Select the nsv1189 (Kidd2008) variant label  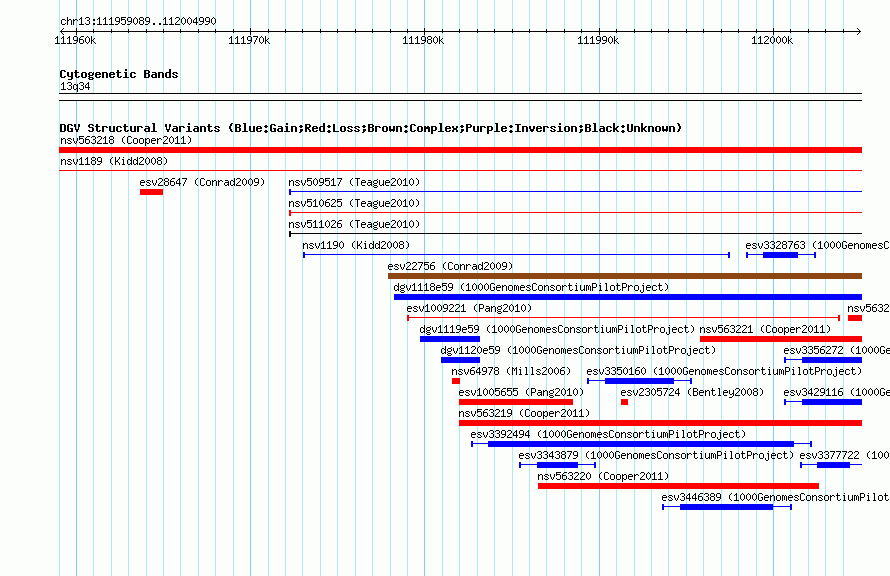[x=114, y=161]
